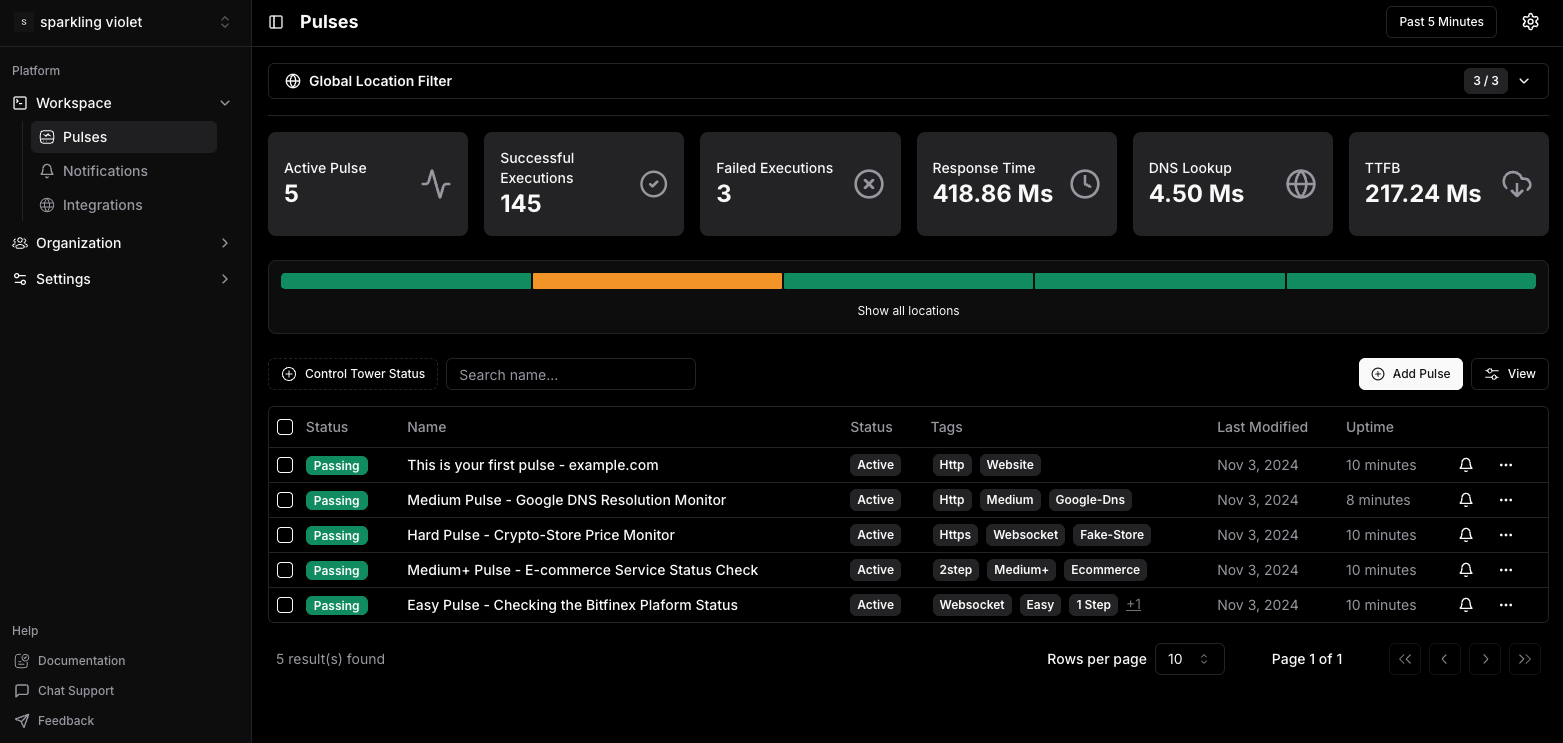This screenshot has width=1563, height=743.
Task: Click the Control Tower Status filter button
Action: pyautogui.click(x=353, y=374)
